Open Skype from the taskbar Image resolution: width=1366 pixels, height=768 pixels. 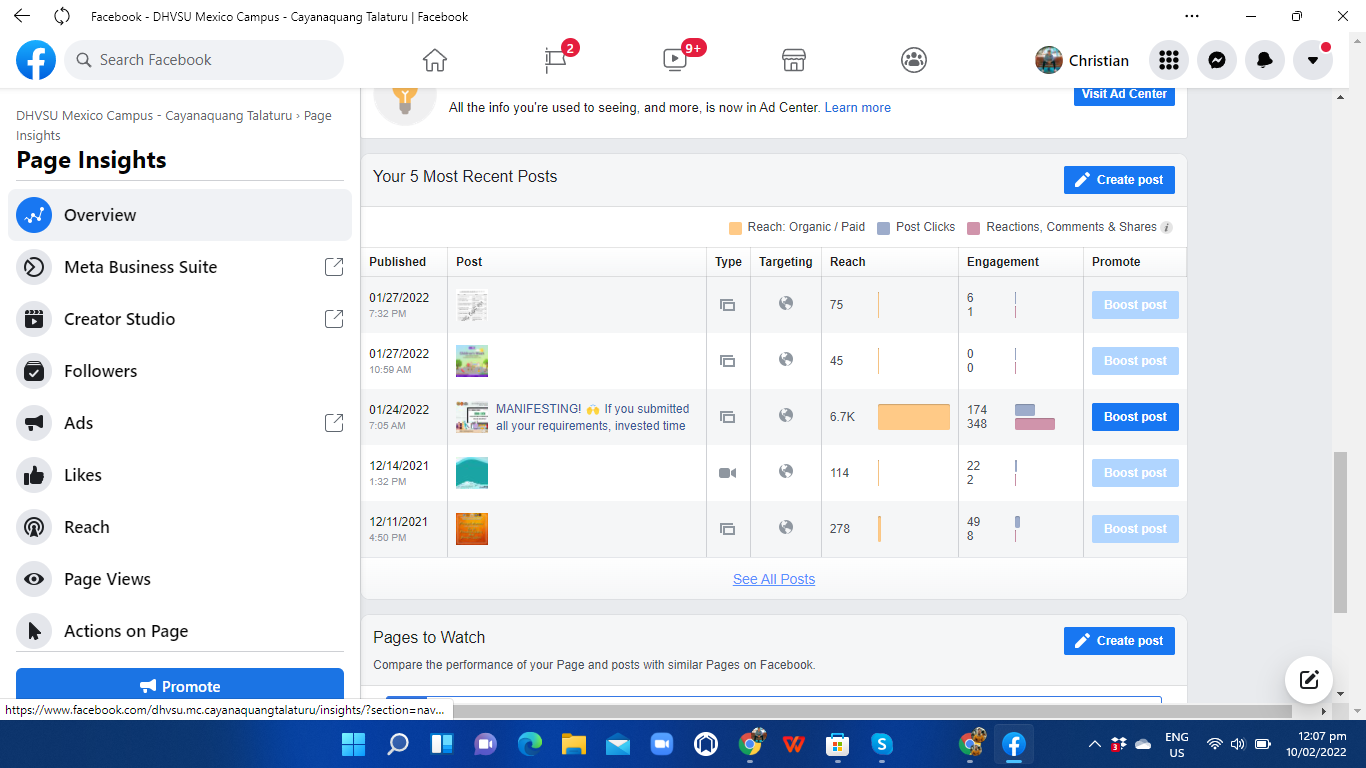pos(881,744)
